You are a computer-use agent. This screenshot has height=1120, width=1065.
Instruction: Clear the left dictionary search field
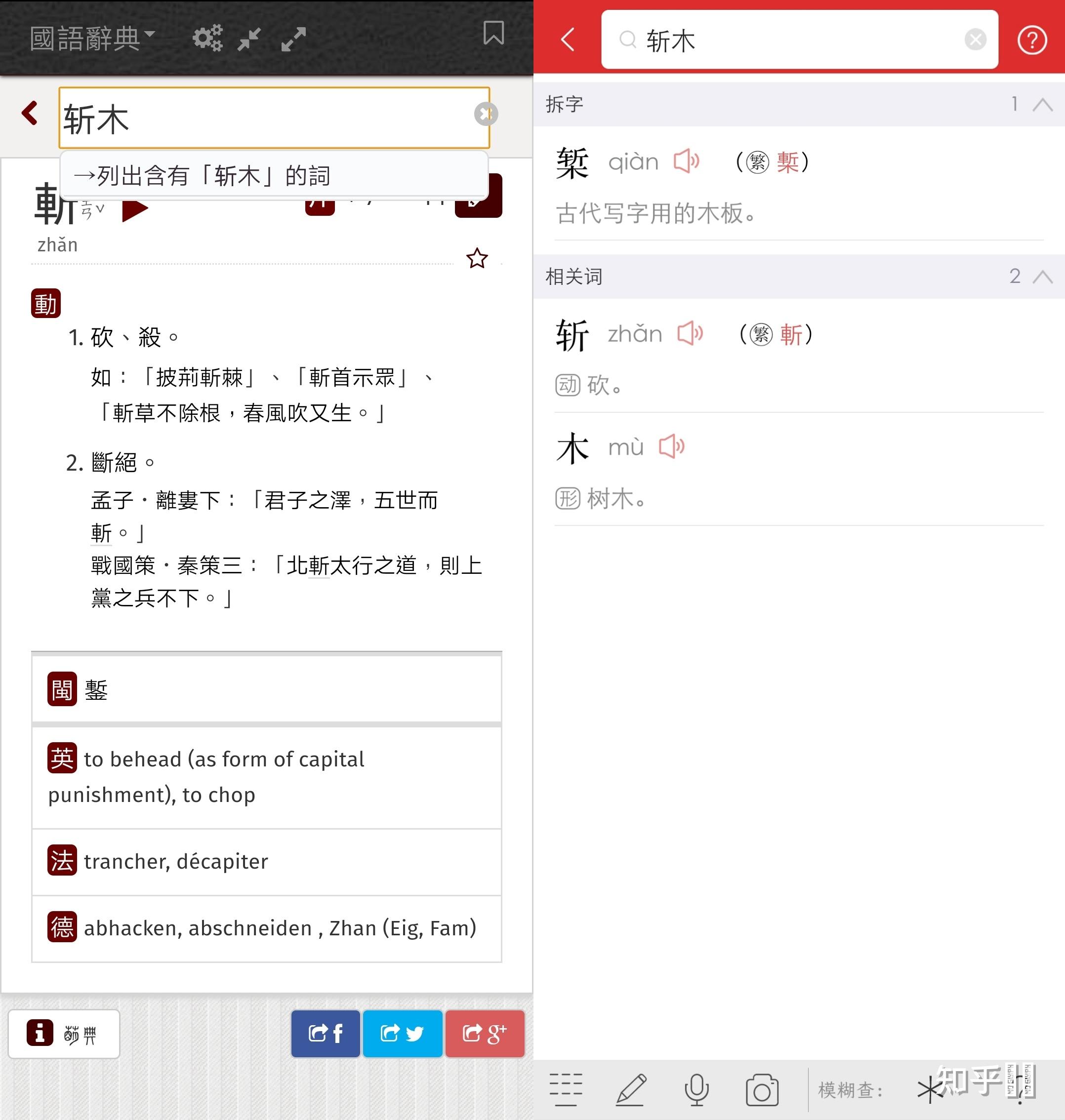point(486,114)
